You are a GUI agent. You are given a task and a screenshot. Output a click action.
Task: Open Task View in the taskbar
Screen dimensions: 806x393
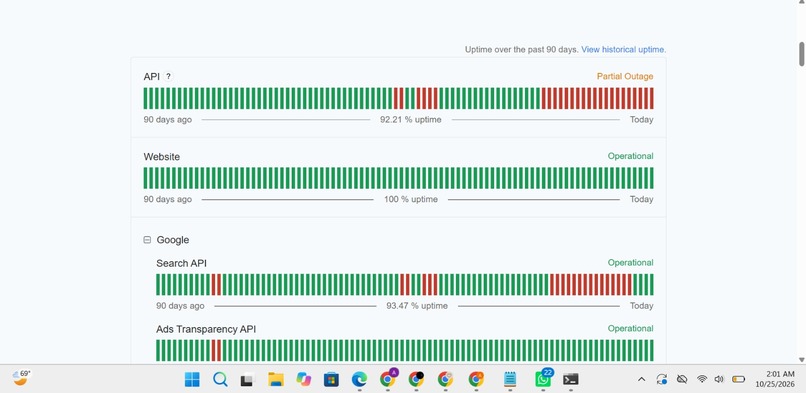click(x=248, y=379)
